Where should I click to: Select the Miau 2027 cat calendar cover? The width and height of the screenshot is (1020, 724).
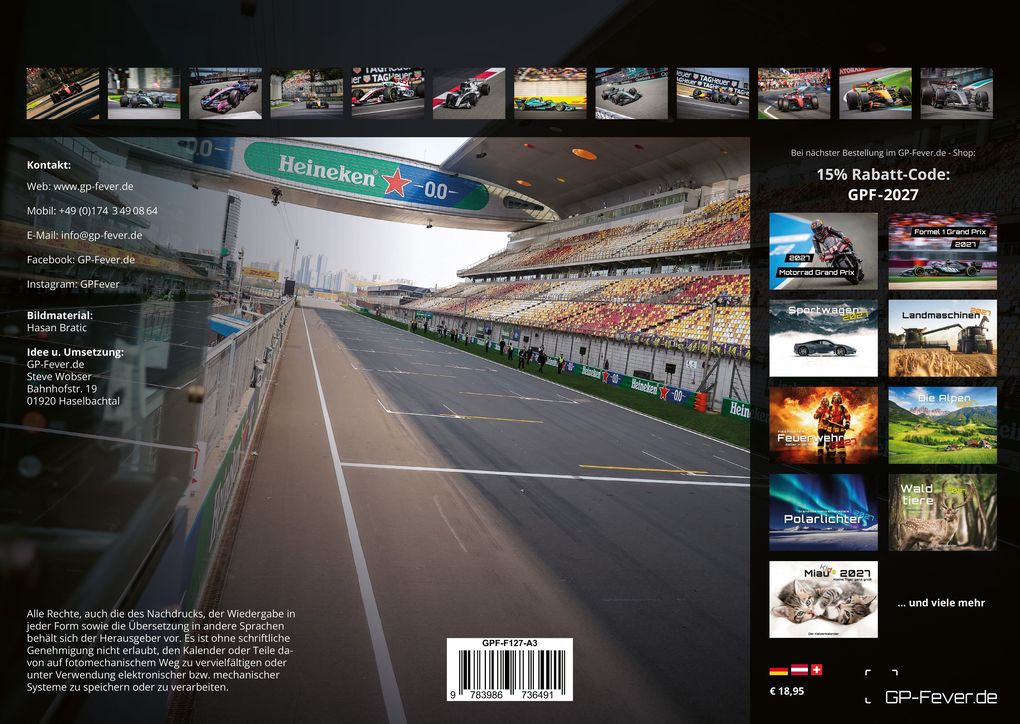click(823, 600)
